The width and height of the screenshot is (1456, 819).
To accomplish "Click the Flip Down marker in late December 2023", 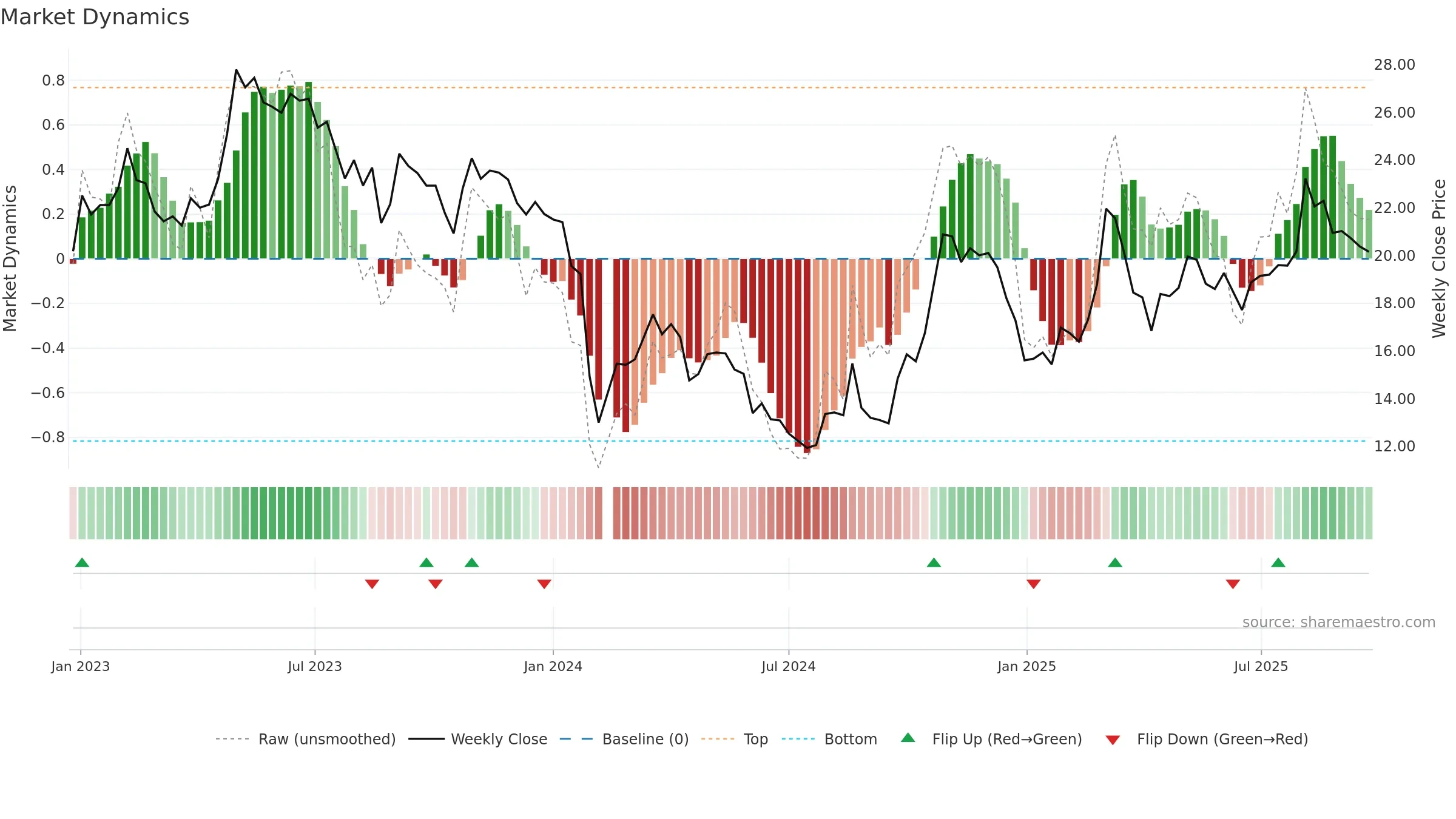I will tap(544, 584).
